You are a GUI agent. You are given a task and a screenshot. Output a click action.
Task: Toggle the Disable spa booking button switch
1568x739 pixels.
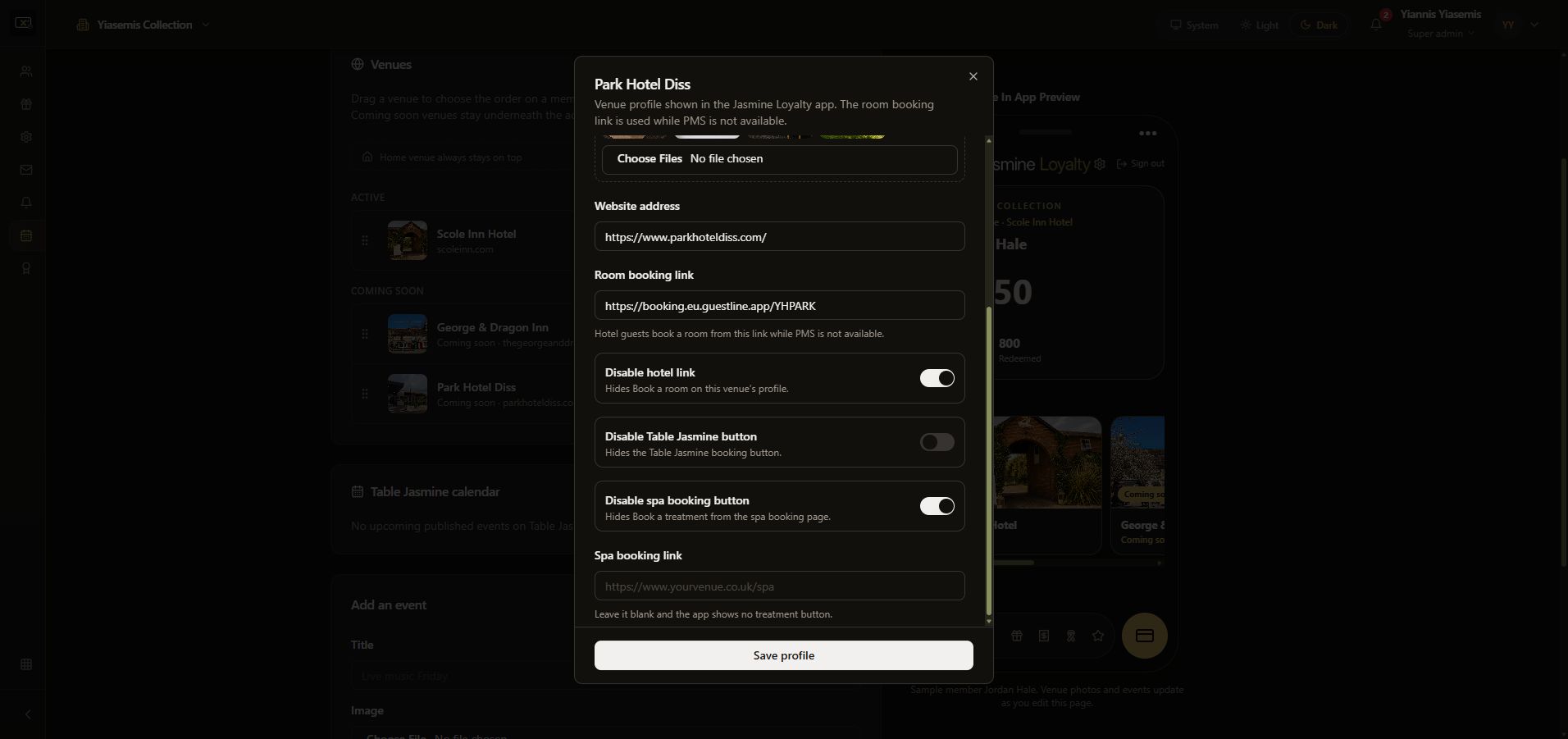[x=937, y=506]
